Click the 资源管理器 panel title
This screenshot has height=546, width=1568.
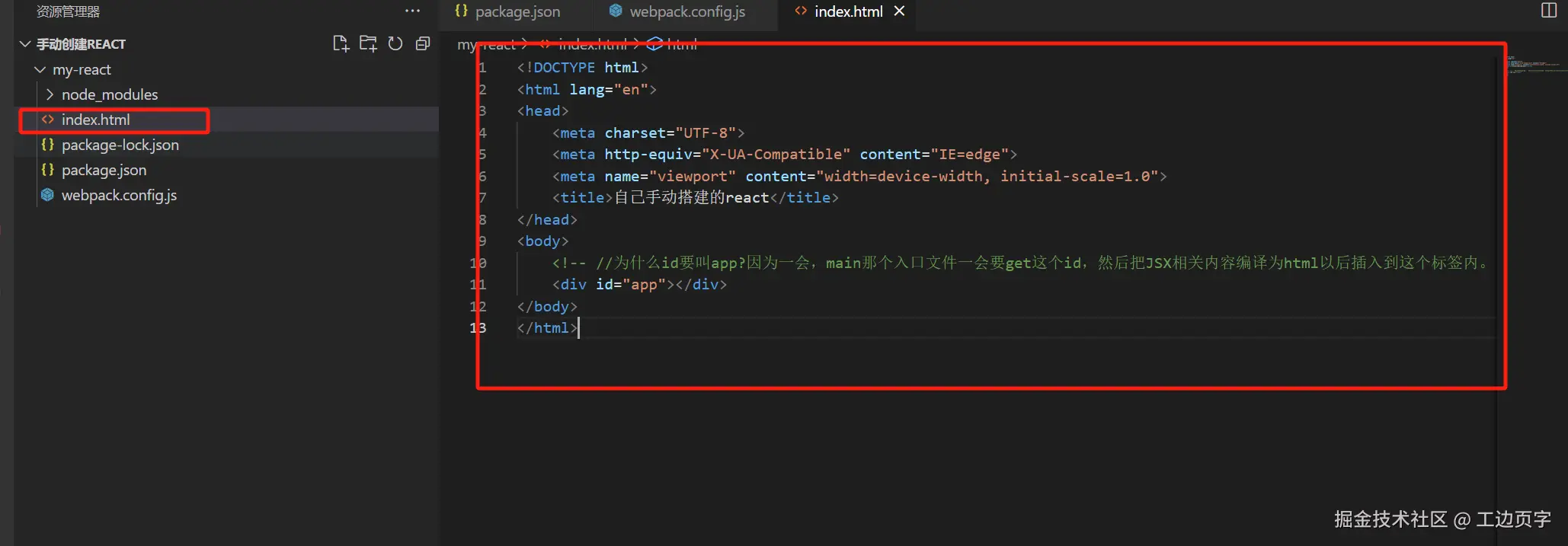69,11
